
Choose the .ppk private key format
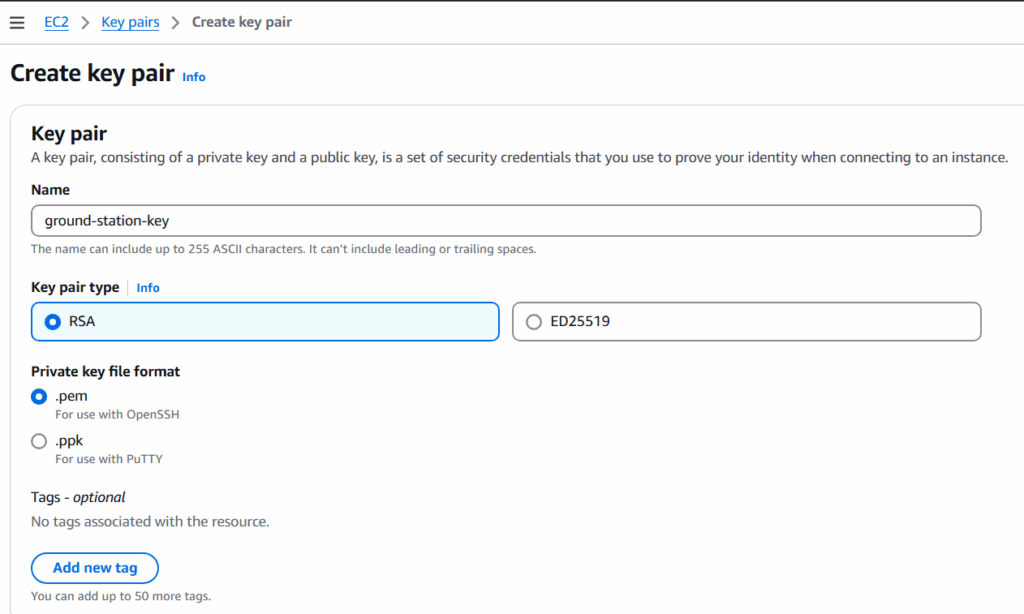[40, 441]
